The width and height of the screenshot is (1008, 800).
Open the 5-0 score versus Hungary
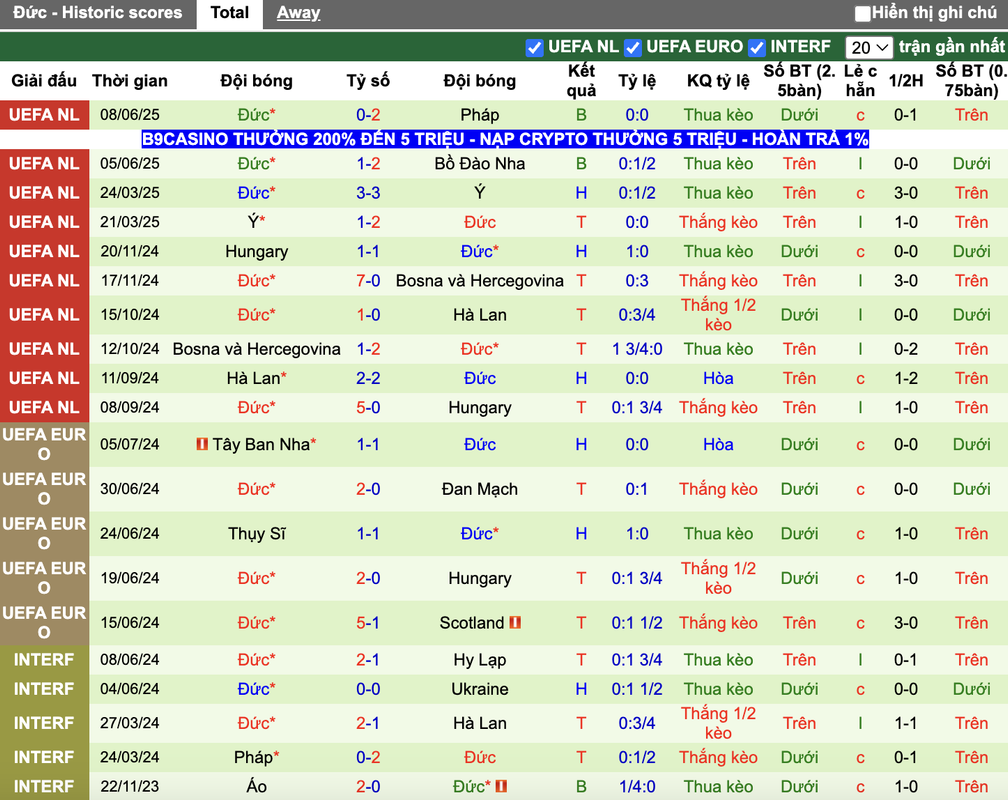click(x=368, y=408)
